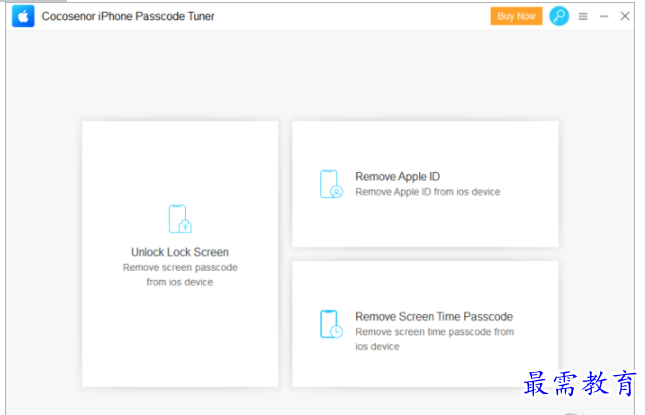Select the Unlock Lock Screen title
This screenshot has height=415, width=645.
(180, 252)
